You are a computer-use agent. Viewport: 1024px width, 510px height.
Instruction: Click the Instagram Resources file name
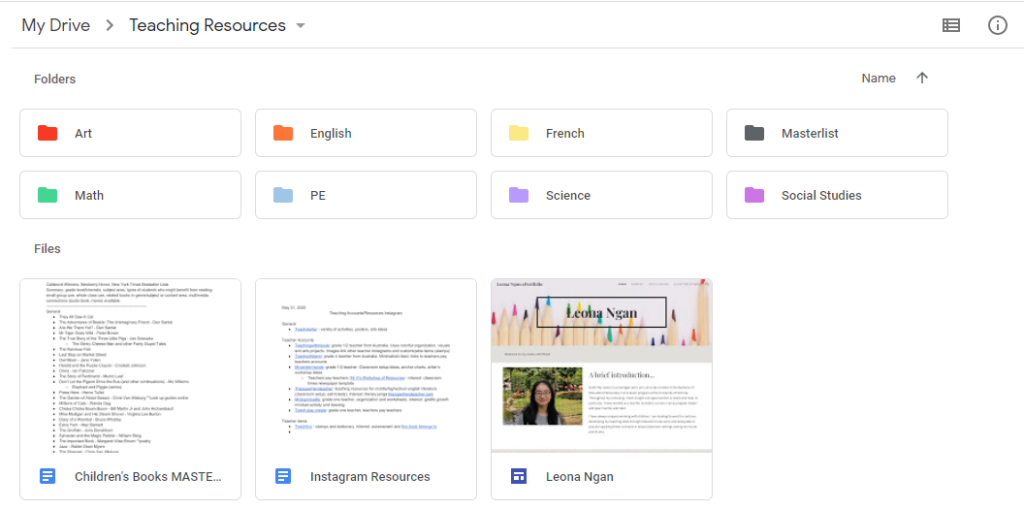tap(370, 477)
